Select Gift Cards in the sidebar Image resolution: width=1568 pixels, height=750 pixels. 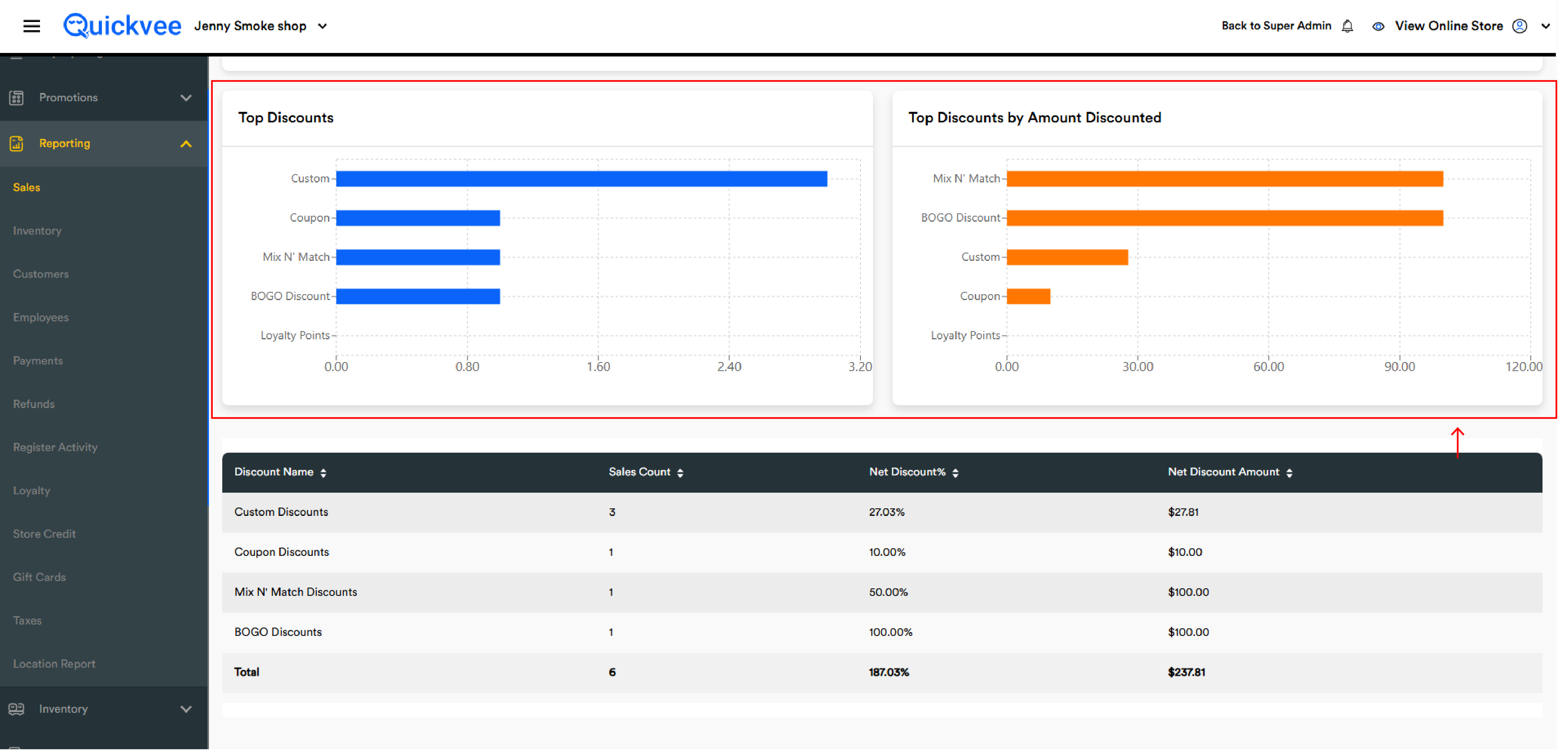[40, 577]
